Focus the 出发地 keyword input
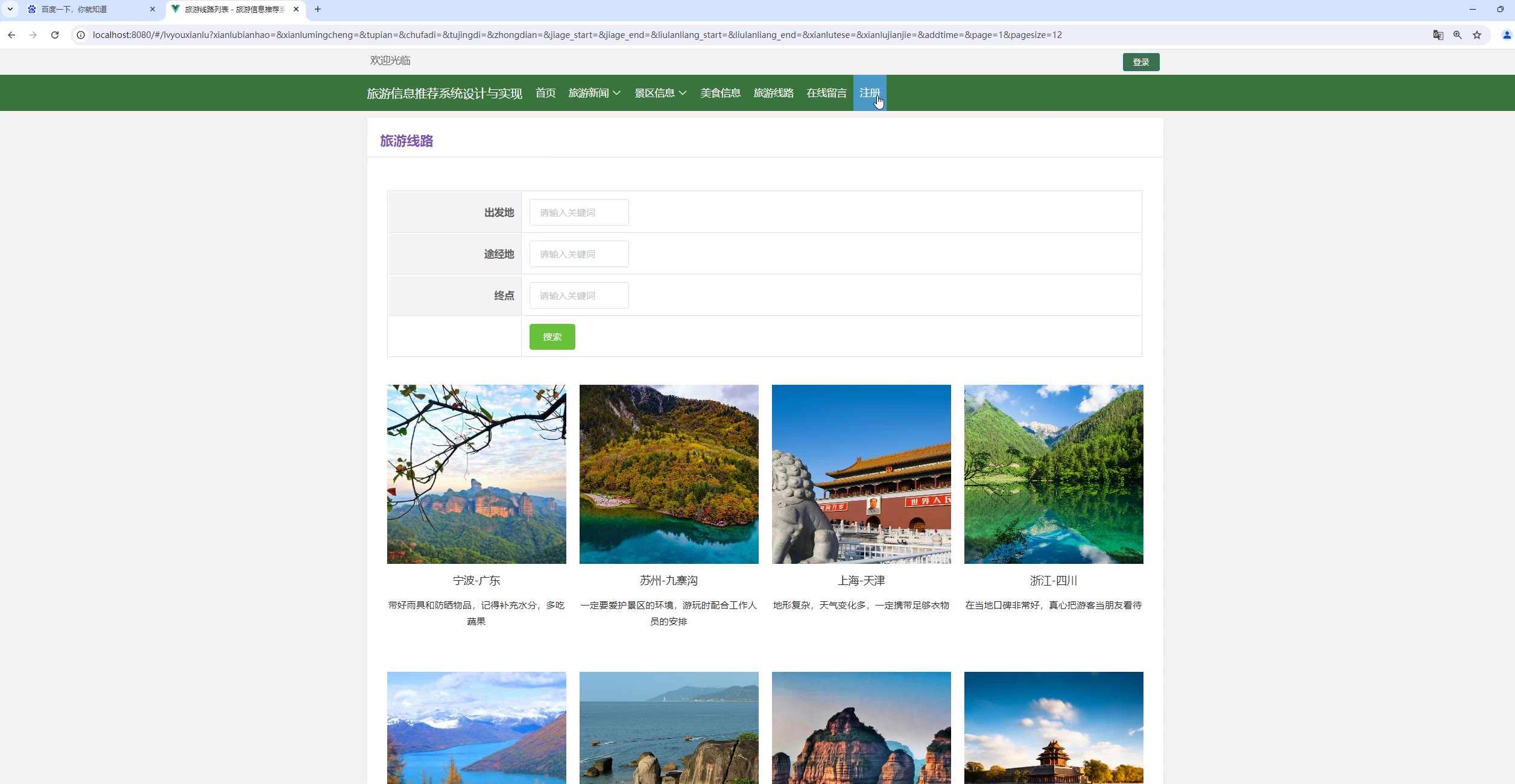 point(579,212)
